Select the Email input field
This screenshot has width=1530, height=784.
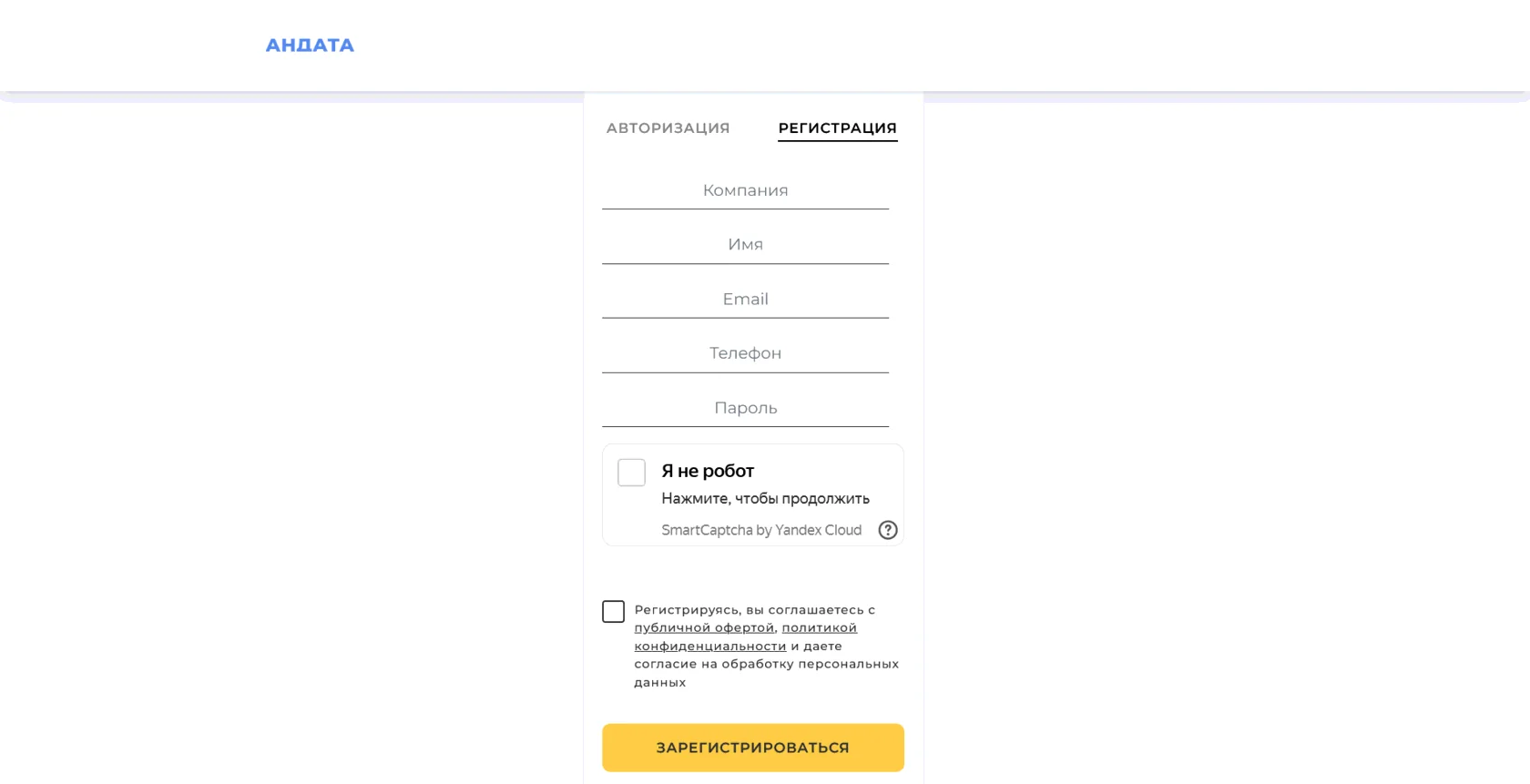coord(745,299)
